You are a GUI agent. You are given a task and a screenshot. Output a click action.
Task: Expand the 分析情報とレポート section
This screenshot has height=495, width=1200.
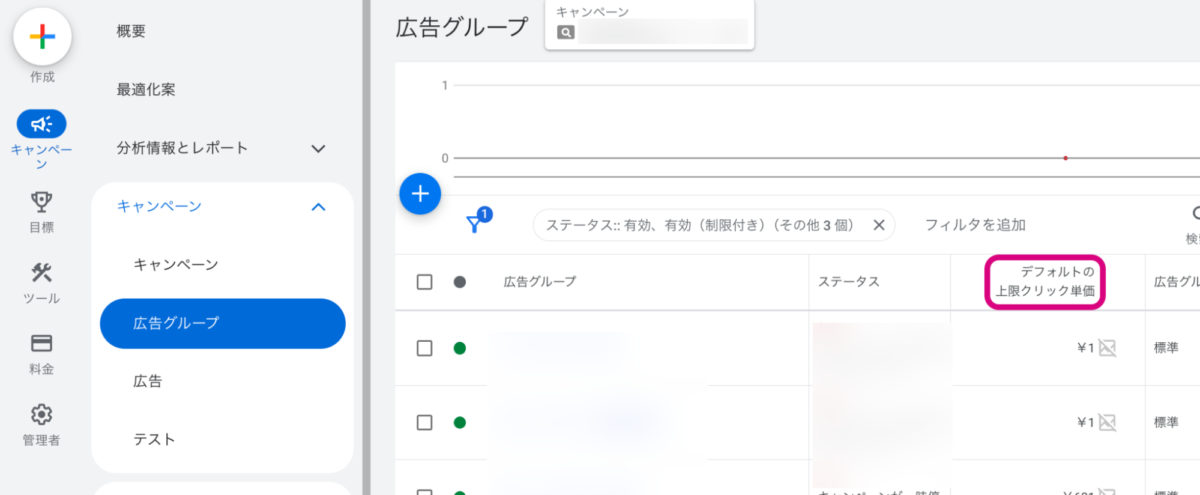coord(319,149)
